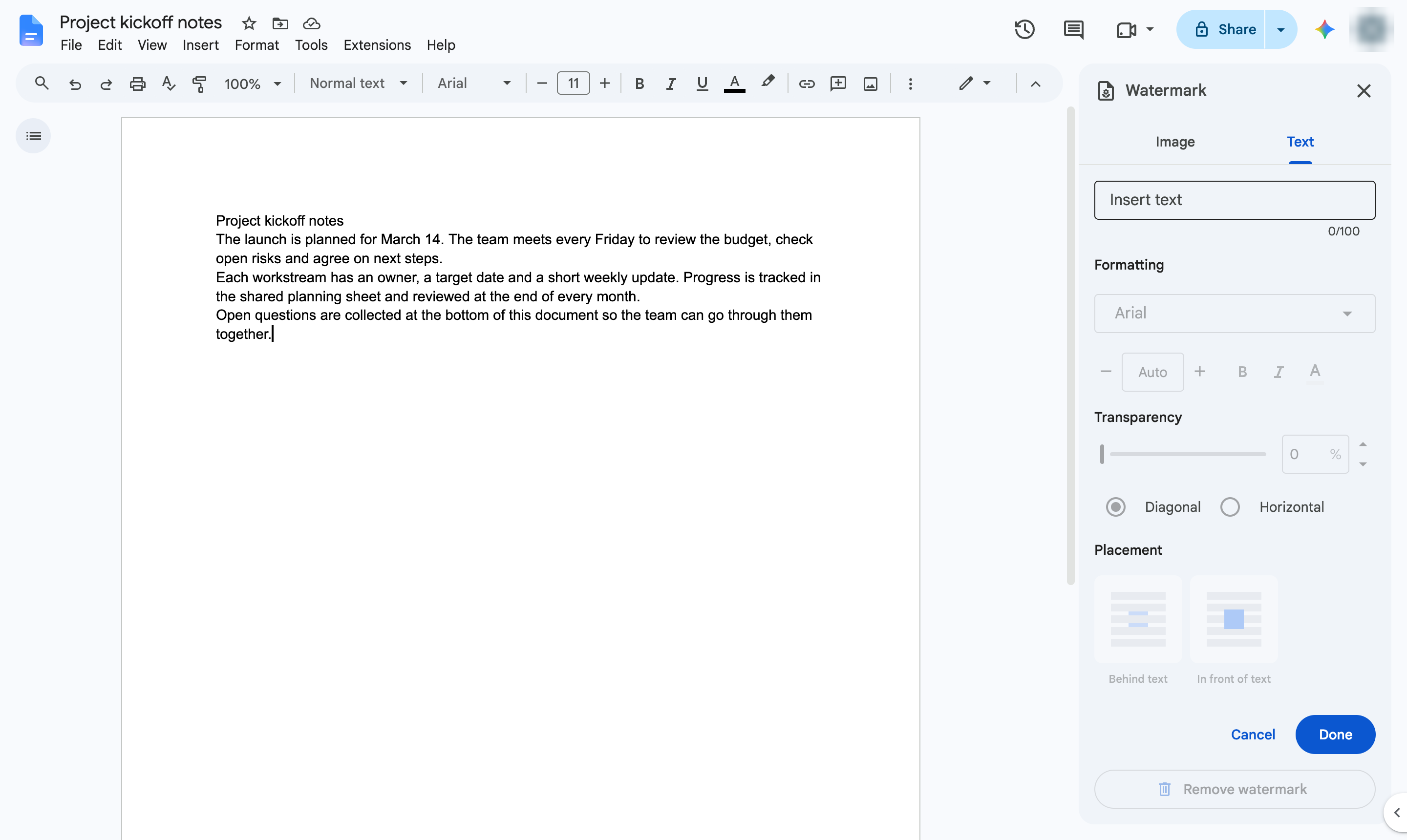This screenshot has height=840, width=1407.
Task: Toggle bold in the main toolbar
Action: (x=639, y=84)
